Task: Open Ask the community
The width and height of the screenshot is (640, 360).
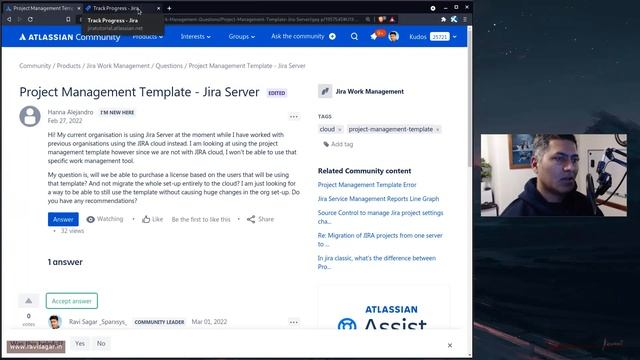Action: pyautogui.click(x=298, y=36)
